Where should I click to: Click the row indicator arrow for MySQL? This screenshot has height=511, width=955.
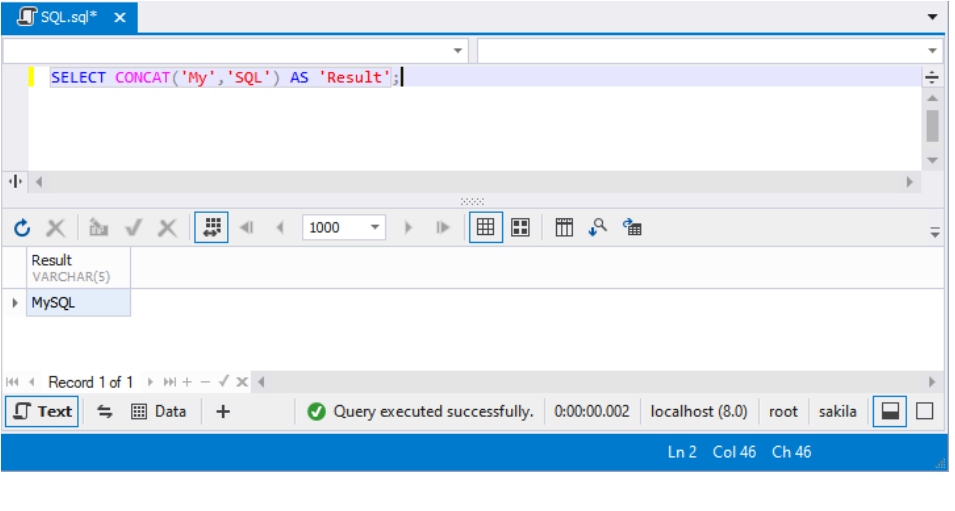click(15, 303)
